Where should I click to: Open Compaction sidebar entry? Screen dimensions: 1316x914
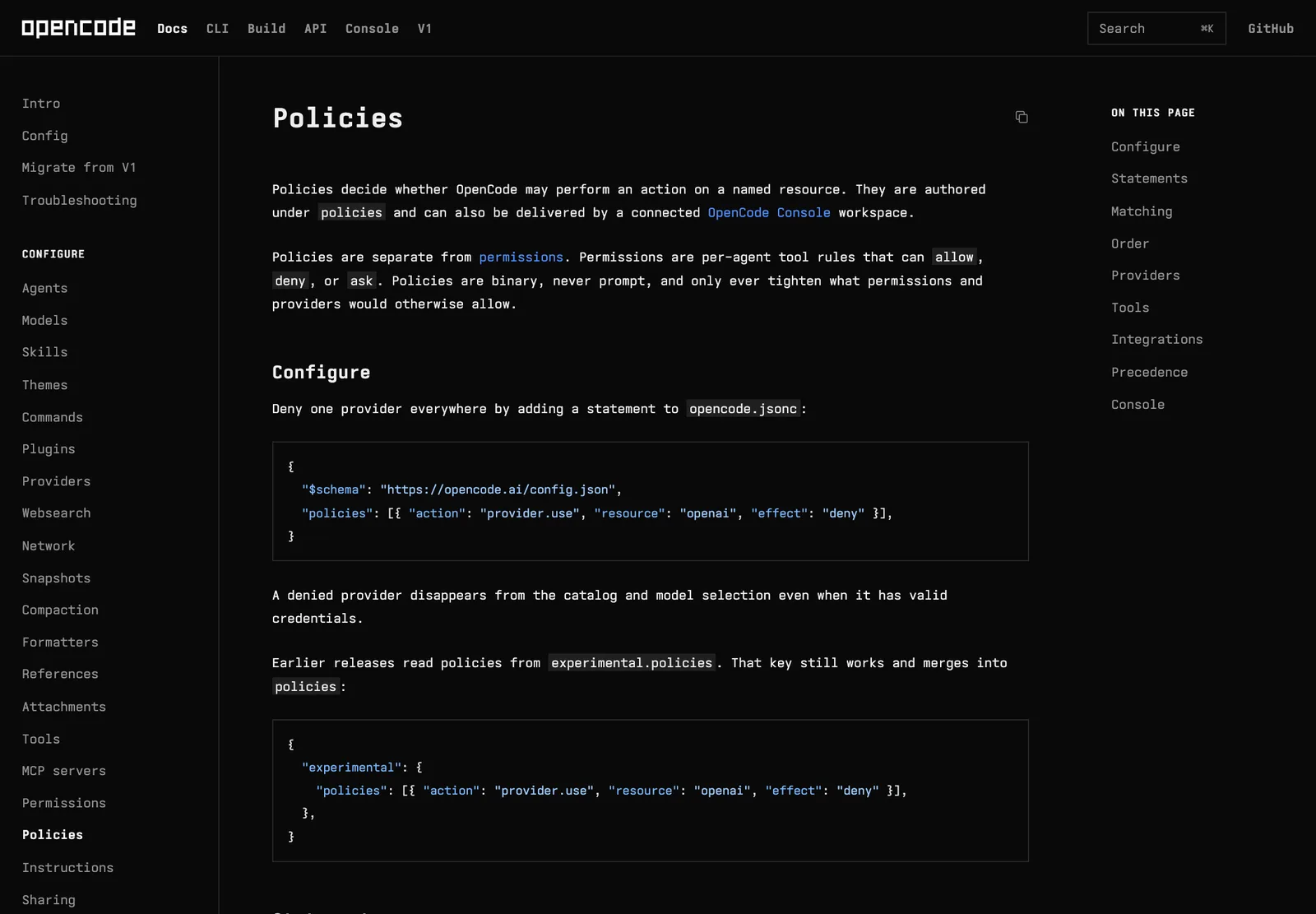[x=60, y=610]
